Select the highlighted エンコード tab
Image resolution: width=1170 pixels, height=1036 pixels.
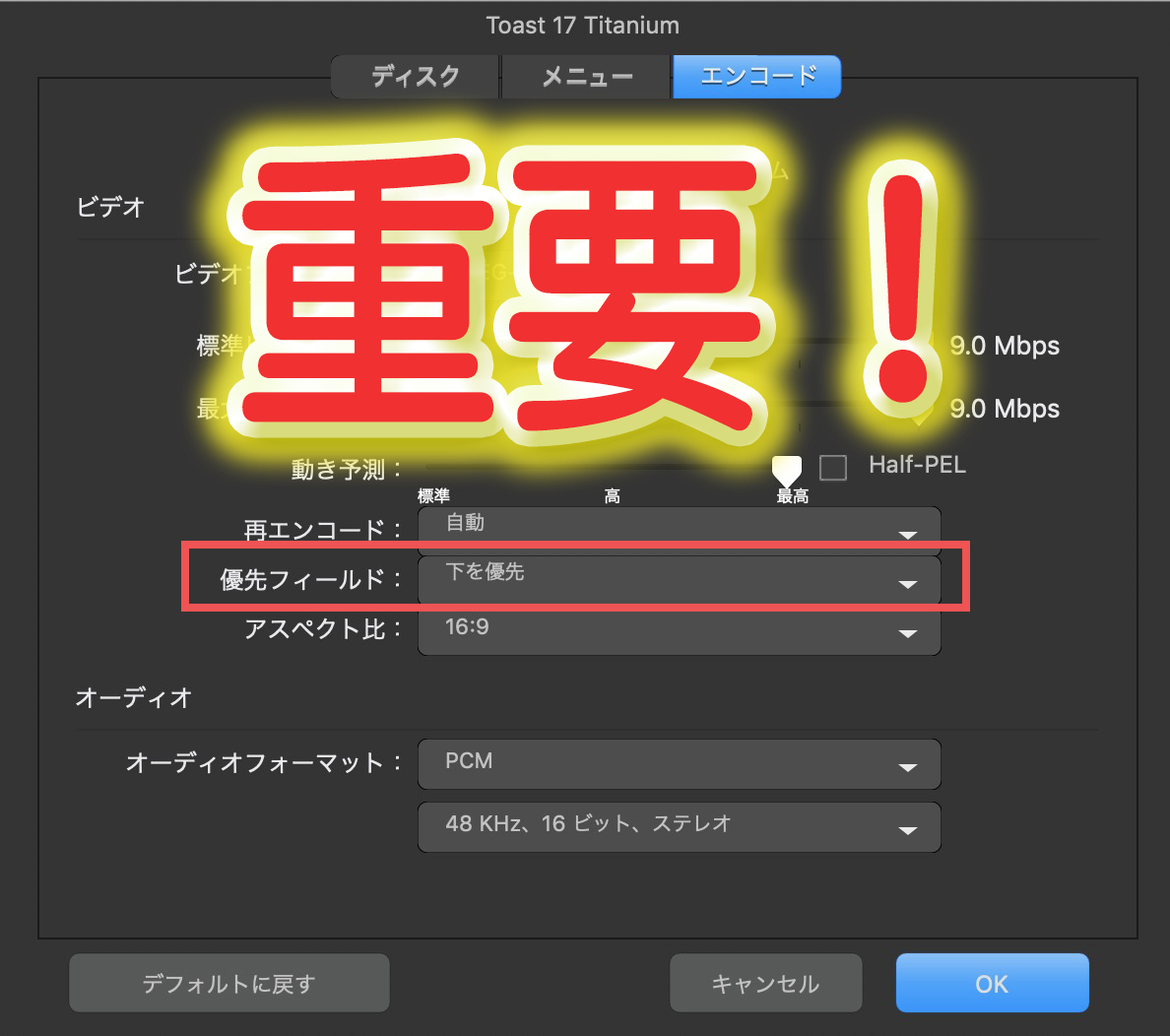pyautogui.click(x=756, y=76)
